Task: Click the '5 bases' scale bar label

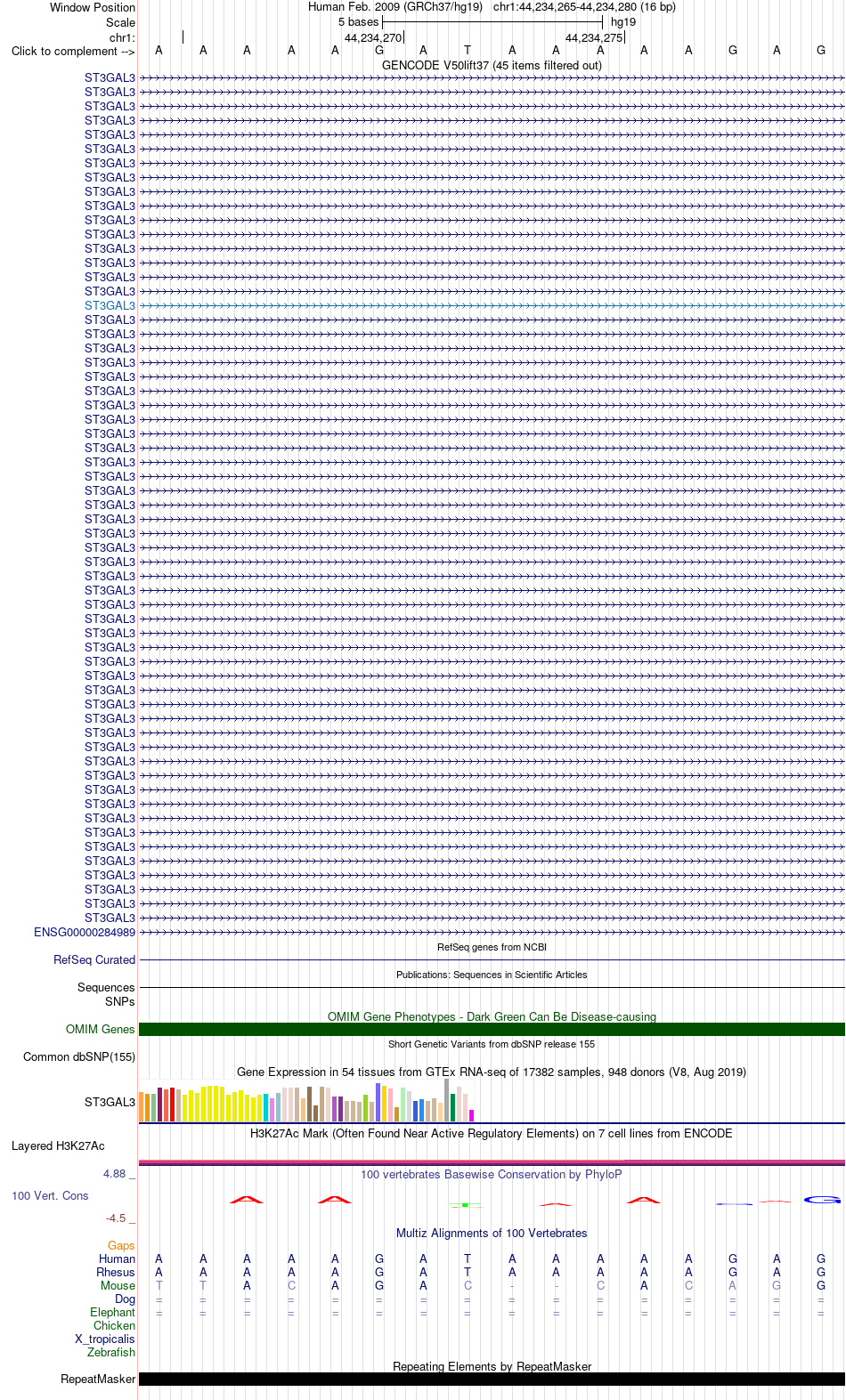Action: [x=358, y=21]
